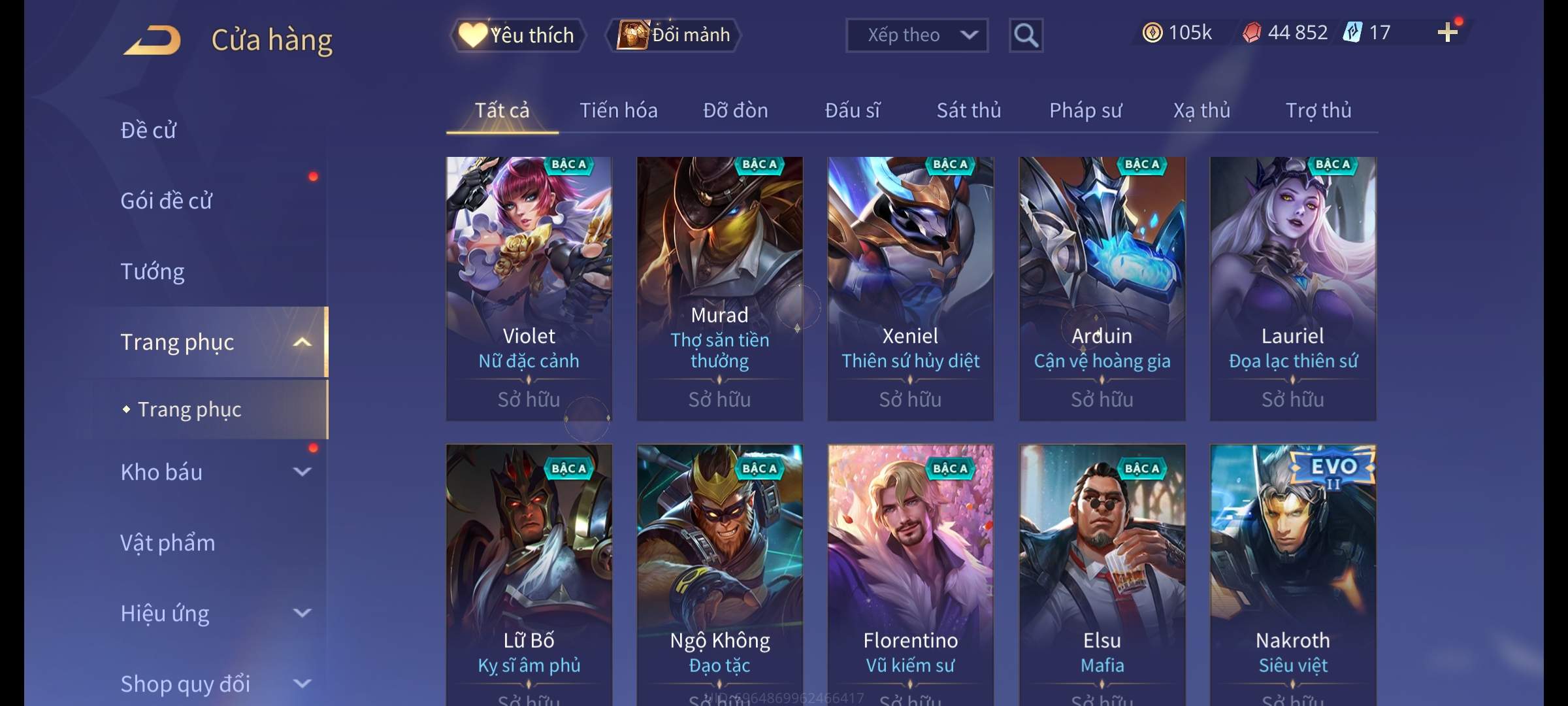This screenshot has height=706, width=1568.
Task: Expand the Hiệu ứng sidebar section
Action: [x=302, y=613]
